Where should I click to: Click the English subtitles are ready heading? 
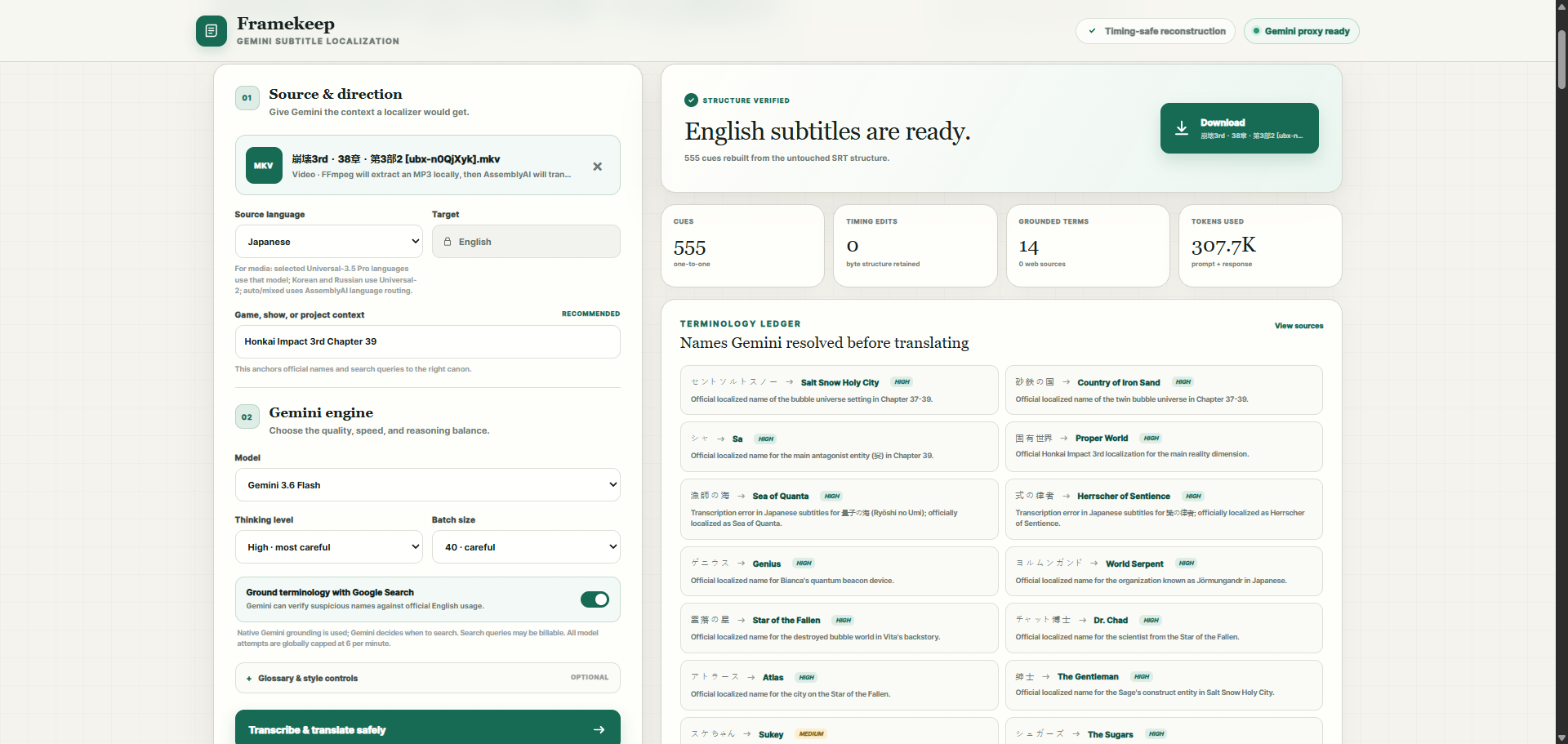(x=827, y=131)
